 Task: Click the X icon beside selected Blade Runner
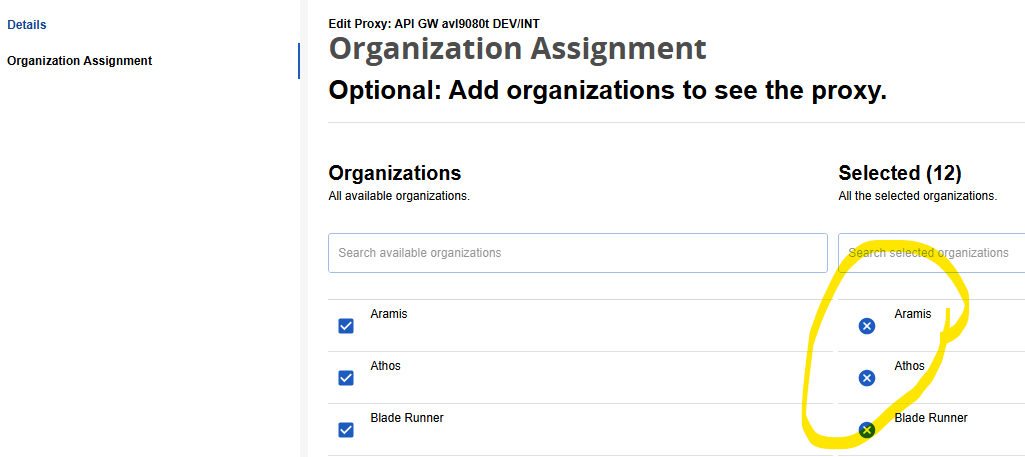pyautogui.click(x=867, y=430)
